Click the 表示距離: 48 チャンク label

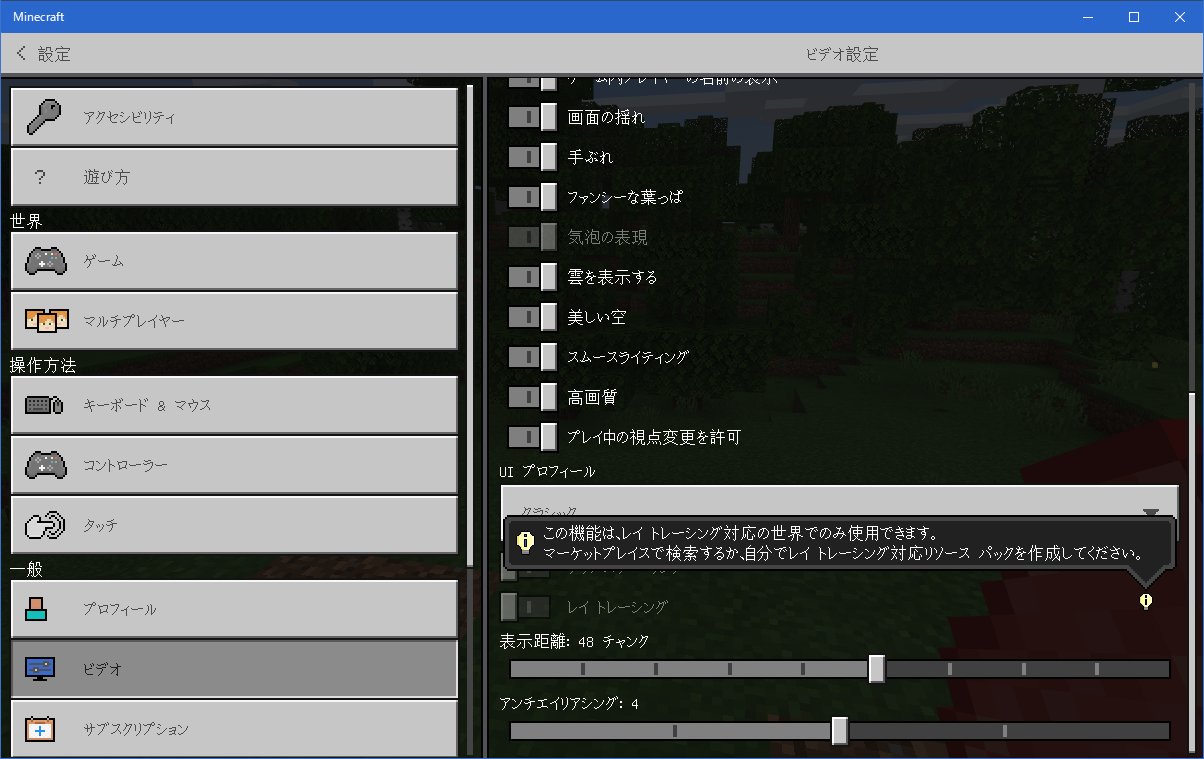pos(575,641)
